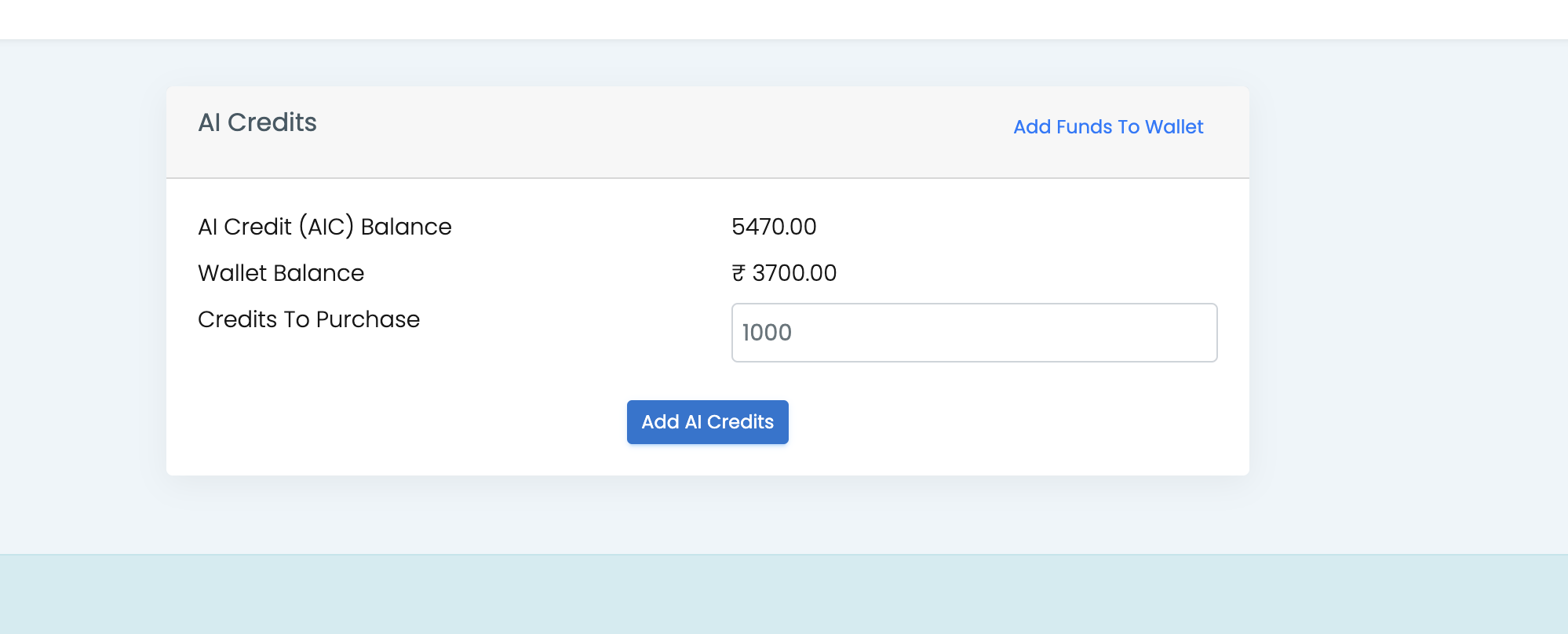Open the wallet funding page via the blue link
Viewport: 1568px width, 634px height.
(x=1108, y=126)
